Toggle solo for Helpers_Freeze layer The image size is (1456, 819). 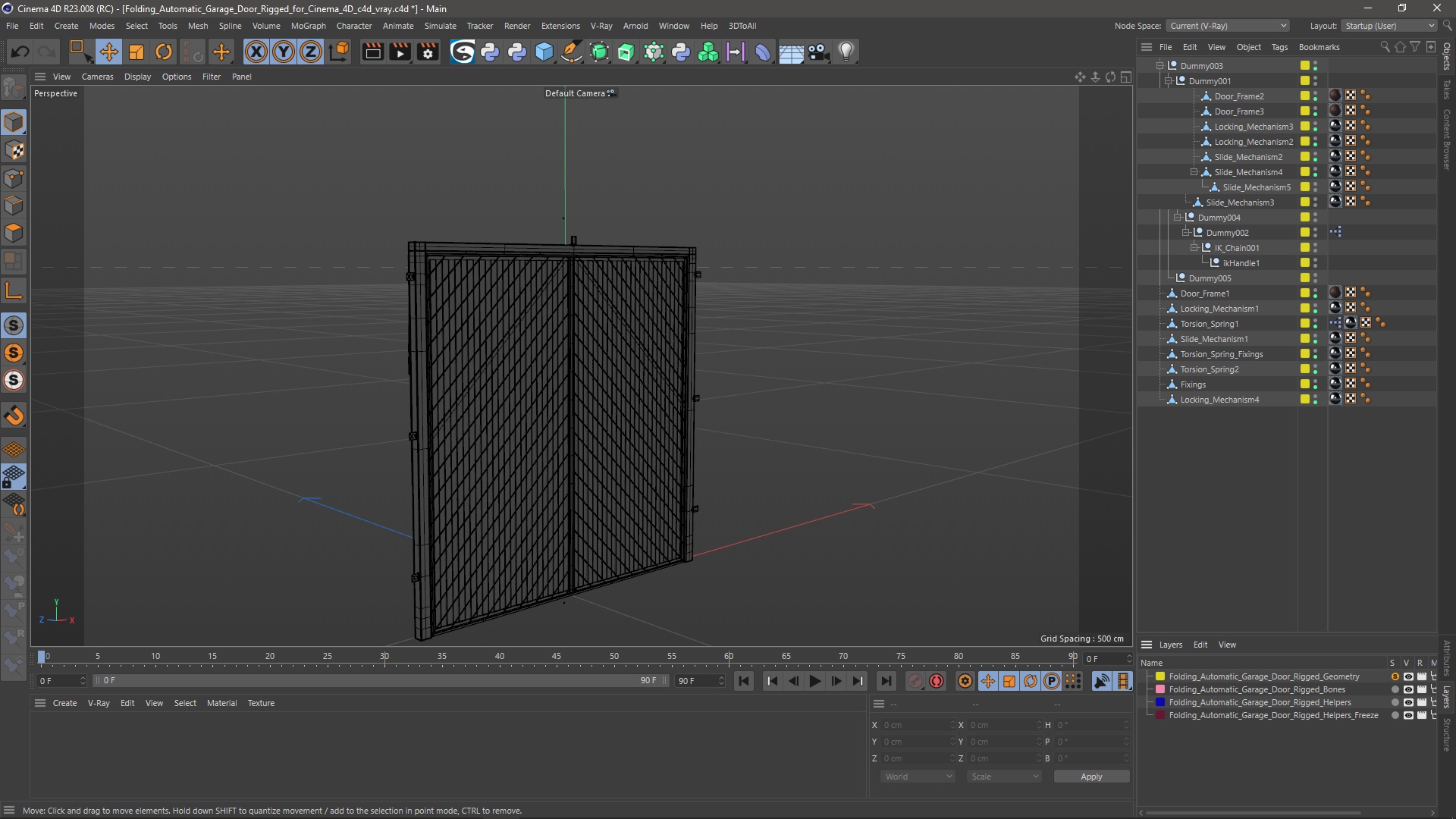tap(1395, 715)
